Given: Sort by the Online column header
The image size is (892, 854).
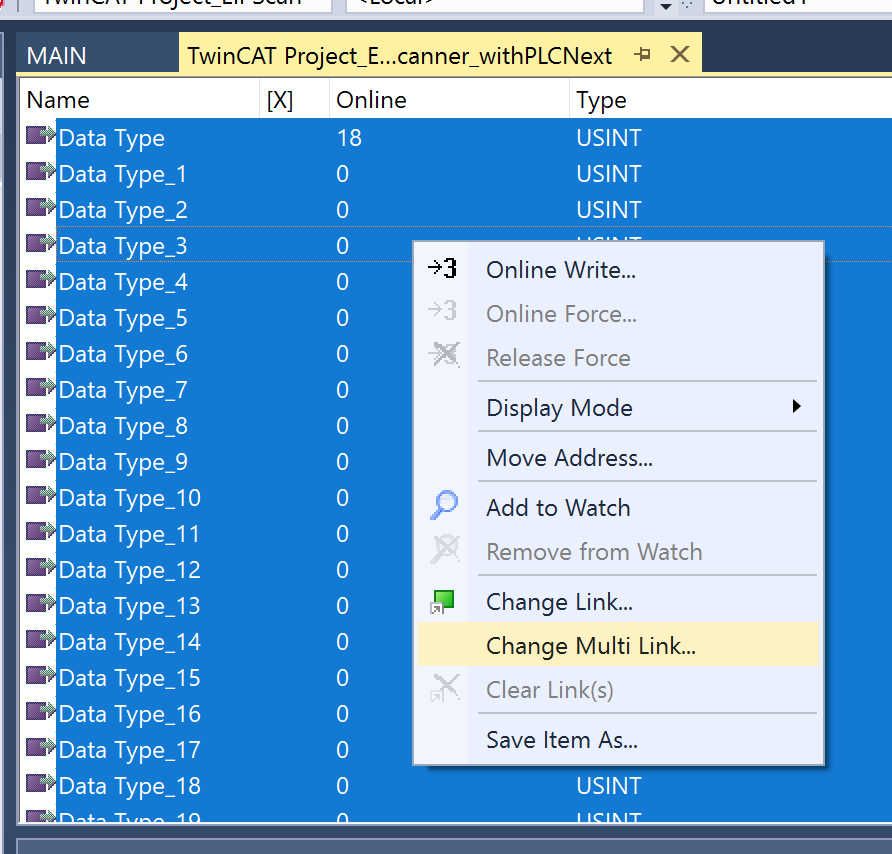Looking at the screenshot, I should (x=449, y=100).
